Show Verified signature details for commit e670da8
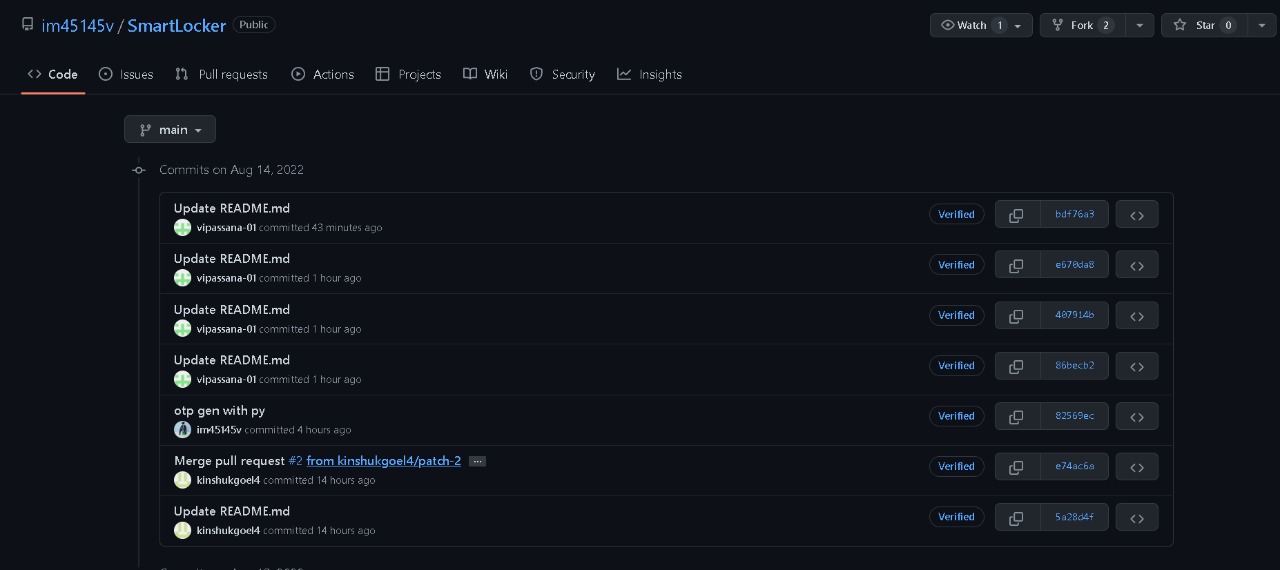This screenshot has height=570, width=1280. [956, 265]
